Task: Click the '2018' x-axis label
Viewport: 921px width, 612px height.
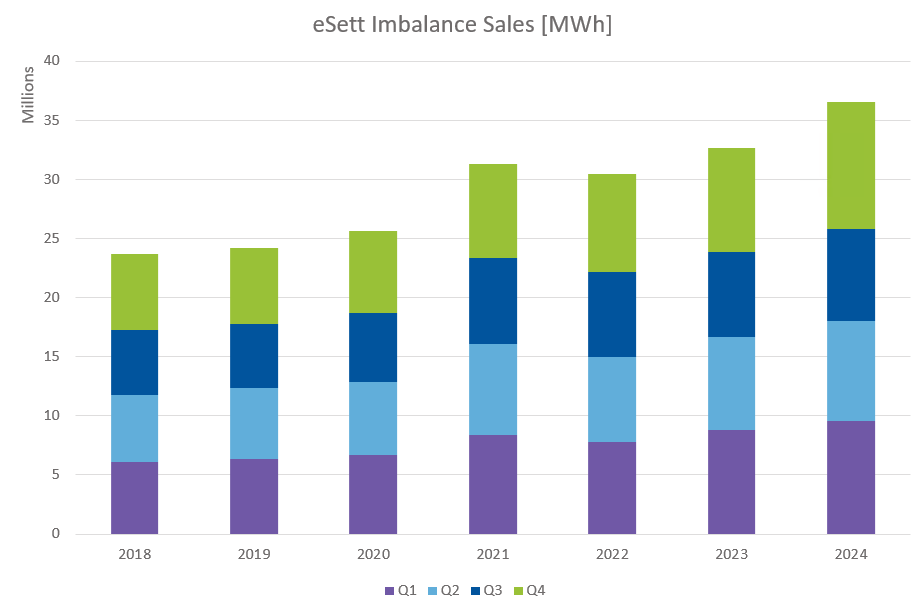Action: (x=135, y=554)
